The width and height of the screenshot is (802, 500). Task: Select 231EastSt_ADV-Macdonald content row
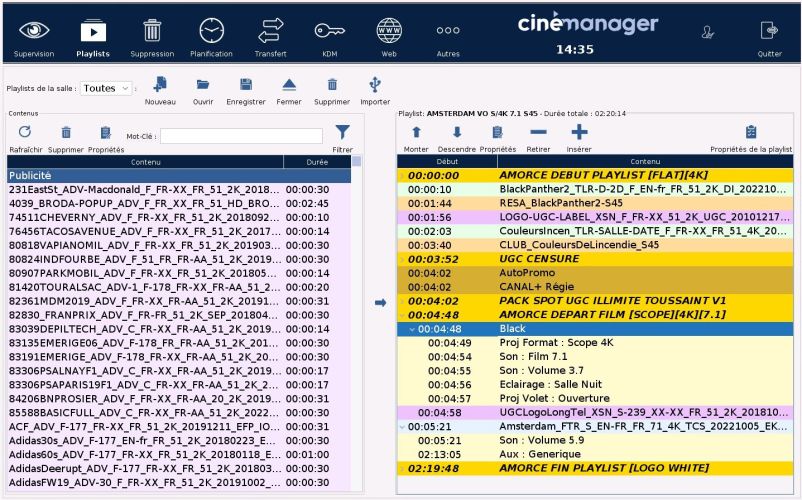[179, 190]
